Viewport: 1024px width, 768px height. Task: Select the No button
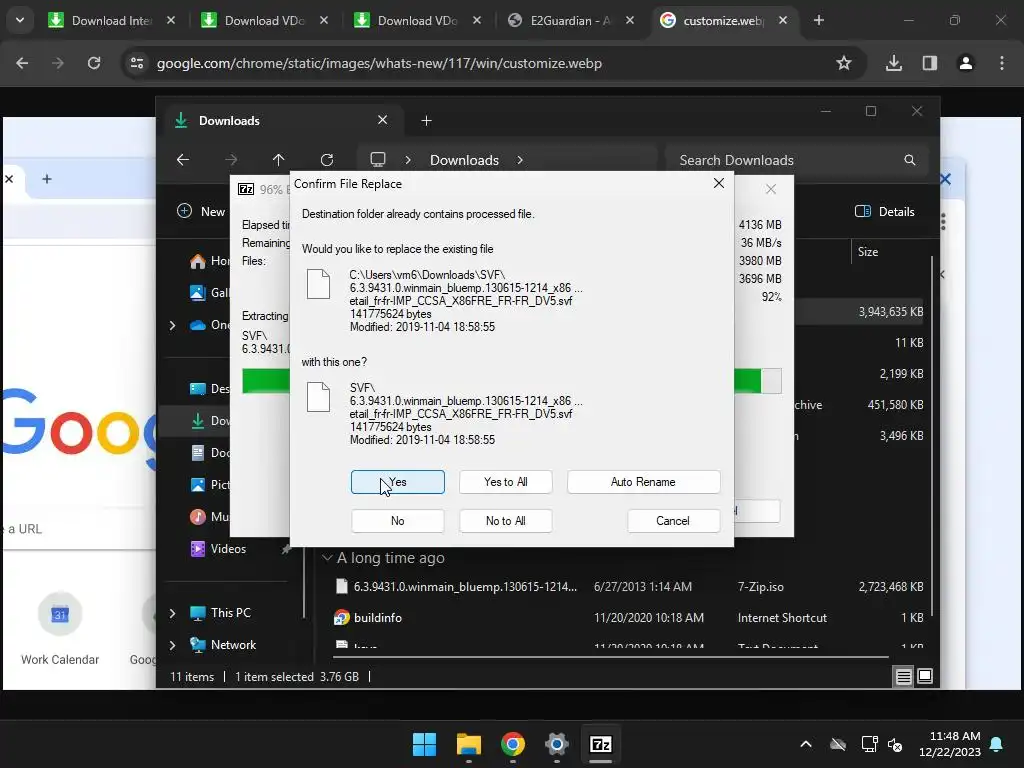pos(397,520)
